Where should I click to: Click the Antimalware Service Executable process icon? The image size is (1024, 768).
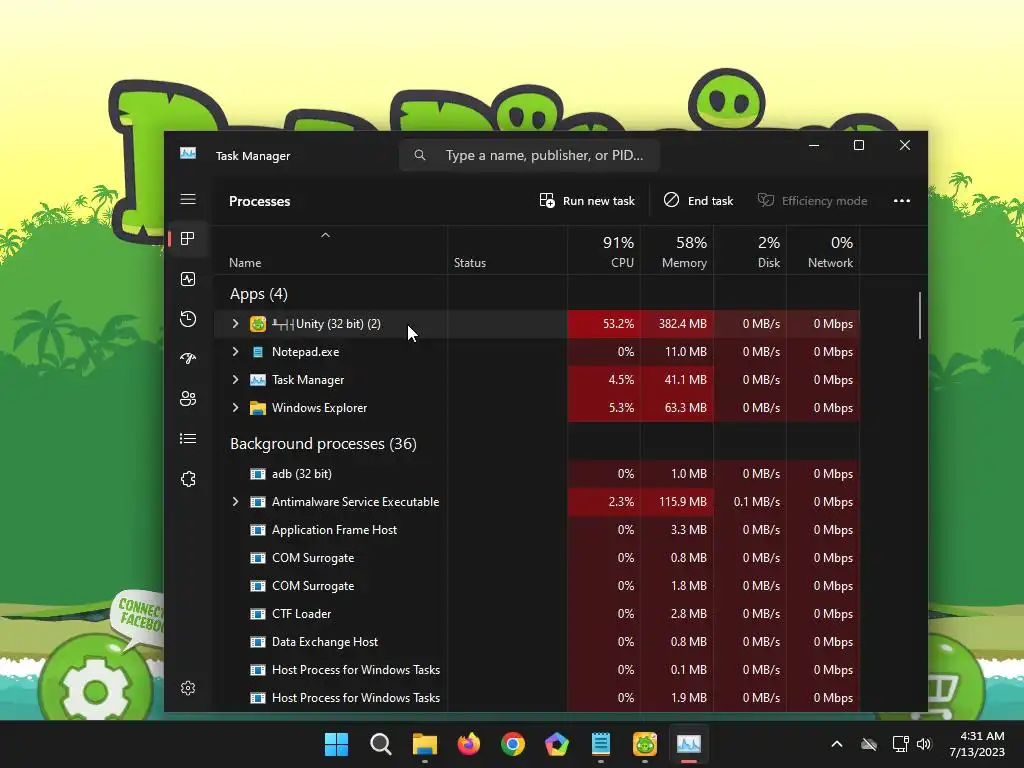(258, 502)
